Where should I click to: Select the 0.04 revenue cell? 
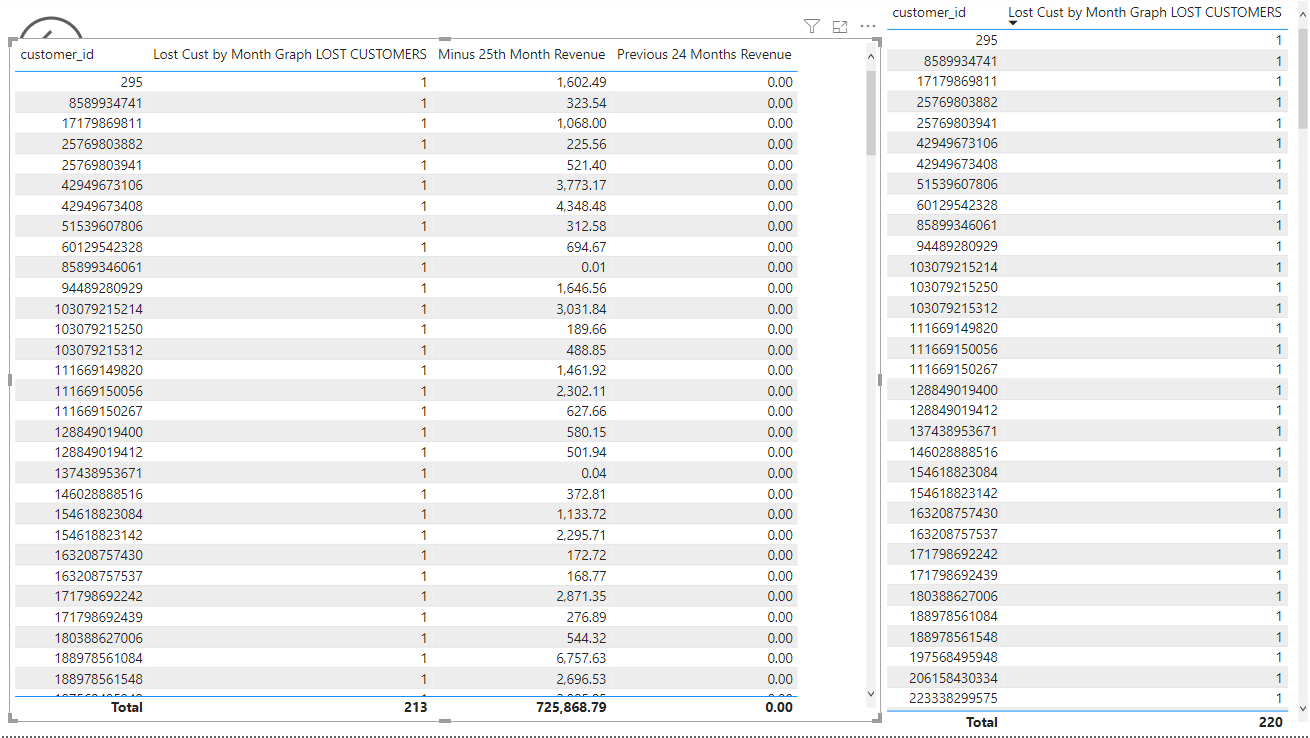tap(592, 473)
